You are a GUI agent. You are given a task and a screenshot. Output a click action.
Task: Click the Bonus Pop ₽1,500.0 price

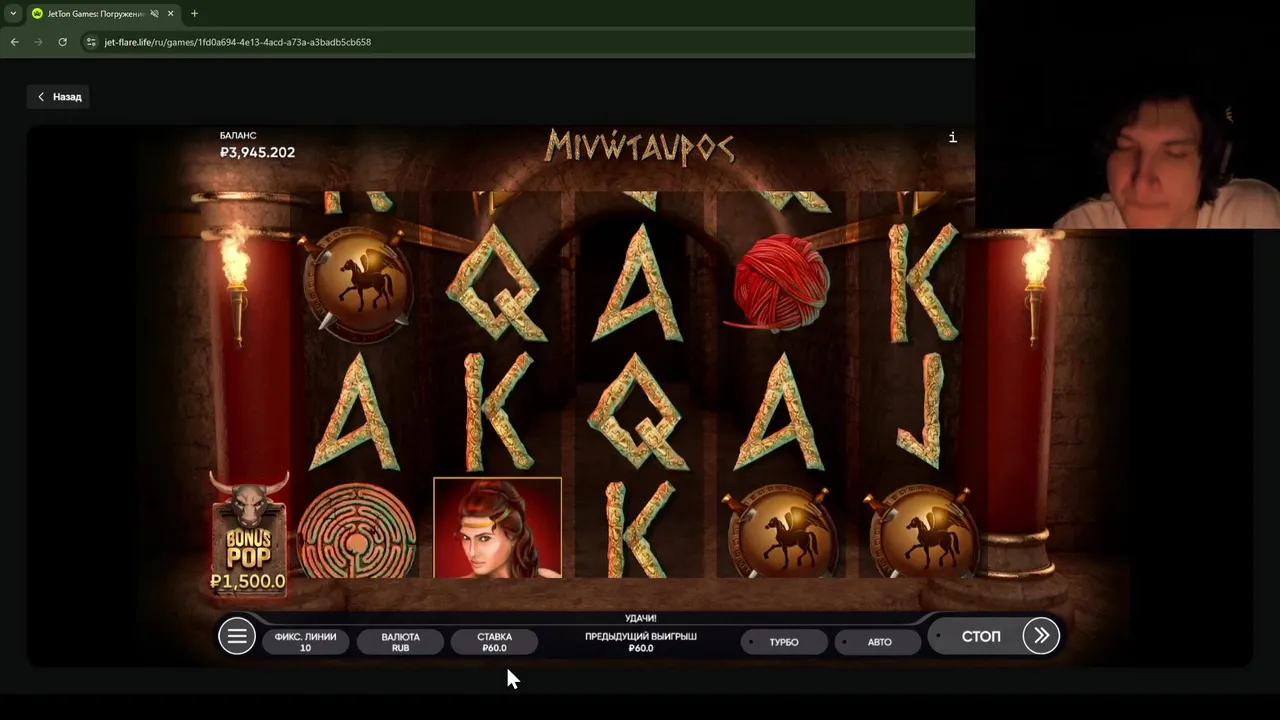pos(248,581)
